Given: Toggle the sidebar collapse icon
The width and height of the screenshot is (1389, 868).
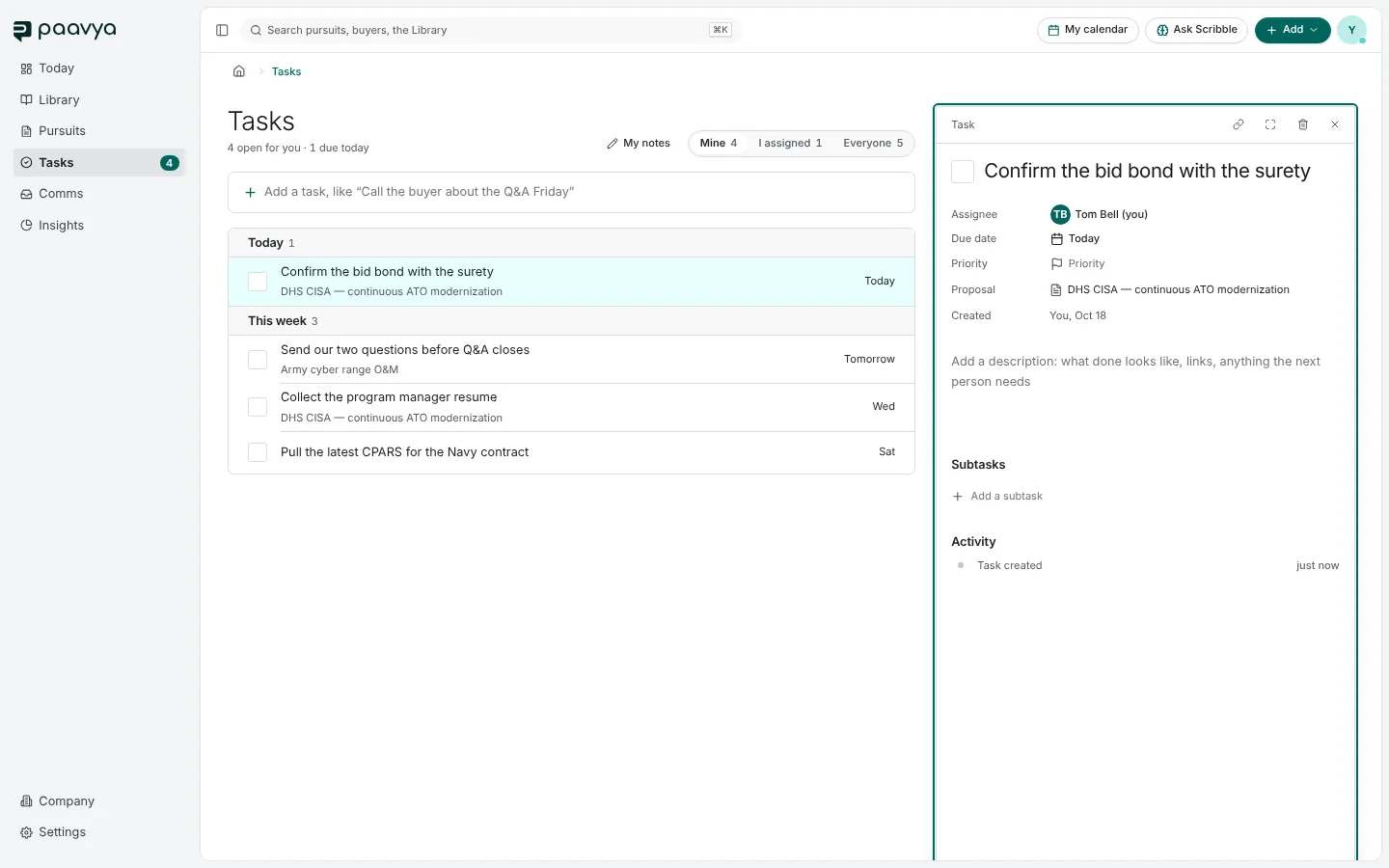Looking at the screenshot, I should pos(222,30).
